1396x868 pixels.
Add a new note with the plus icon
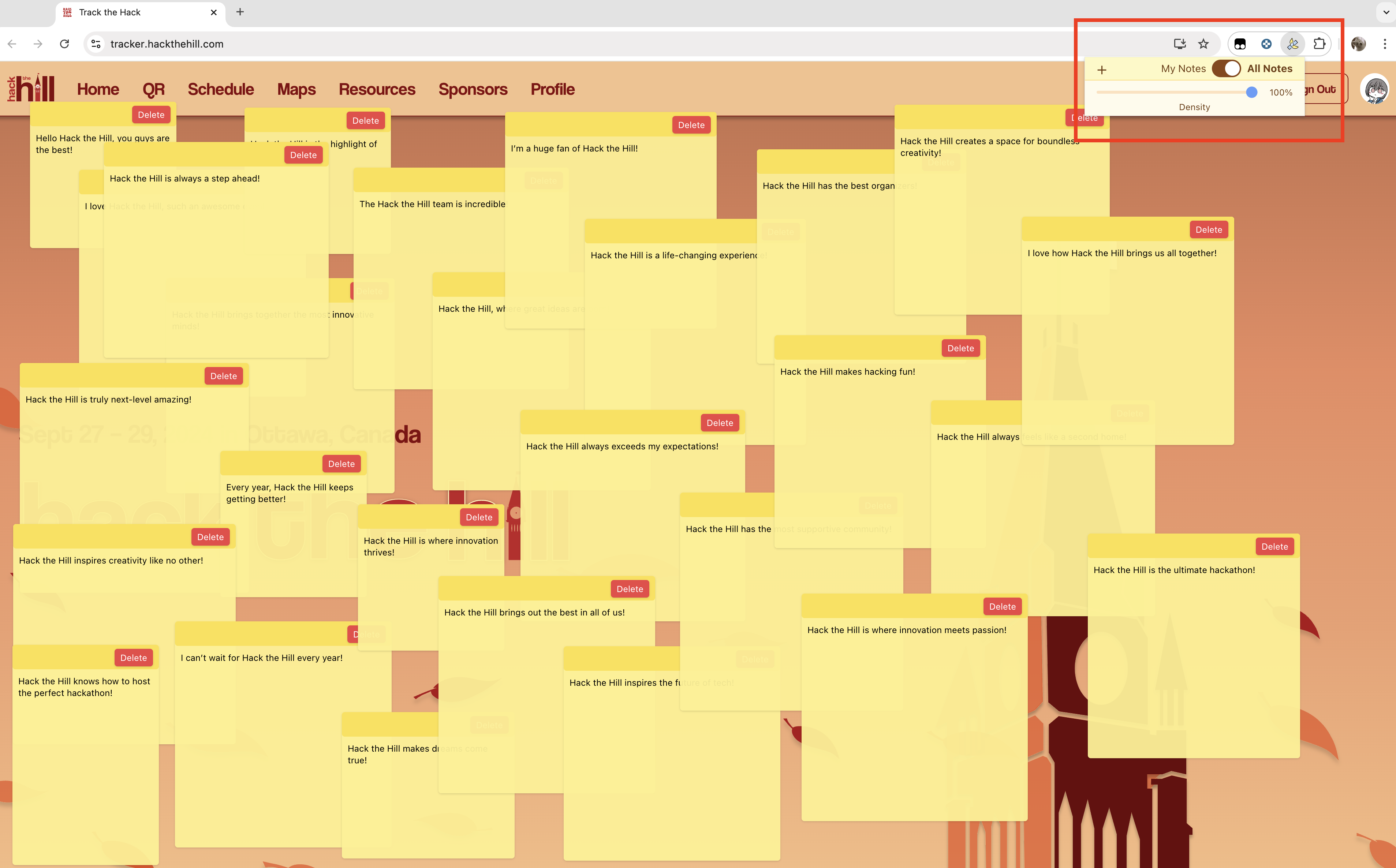pyautogui.click(x=1101, y=70)
